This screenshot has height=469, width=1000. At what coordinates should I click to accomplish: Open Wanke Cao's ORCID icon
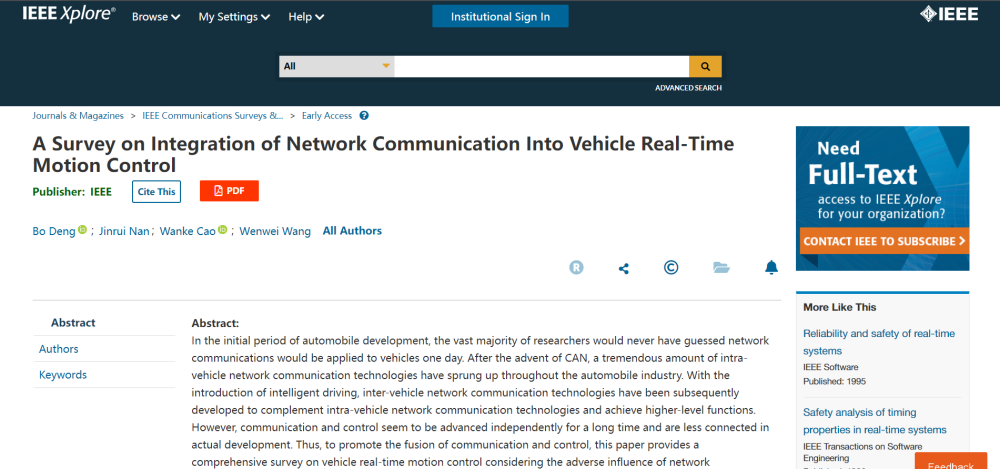tap(223, 231)
